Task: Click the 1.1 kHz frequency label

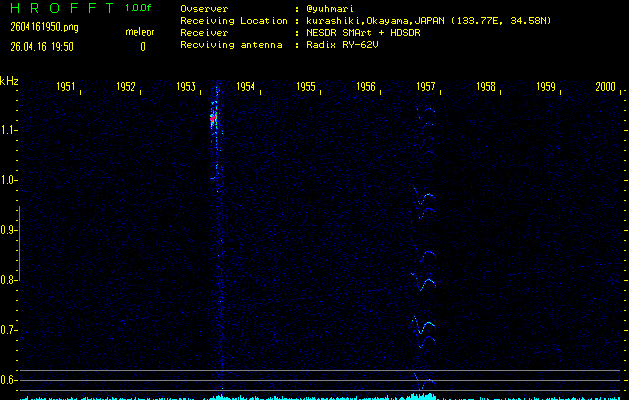Action: point(10,130)
